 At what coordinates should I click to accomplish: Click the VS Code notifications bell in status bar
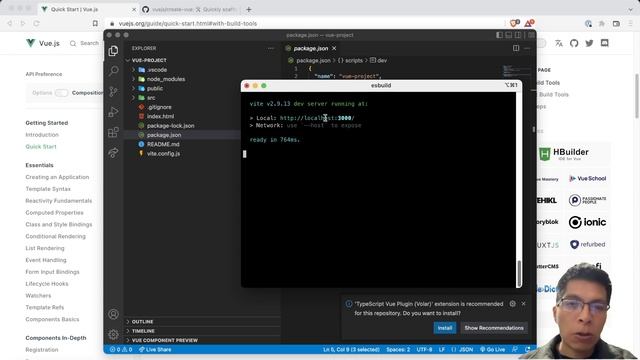pyautogui.click(x=528, y=349)
